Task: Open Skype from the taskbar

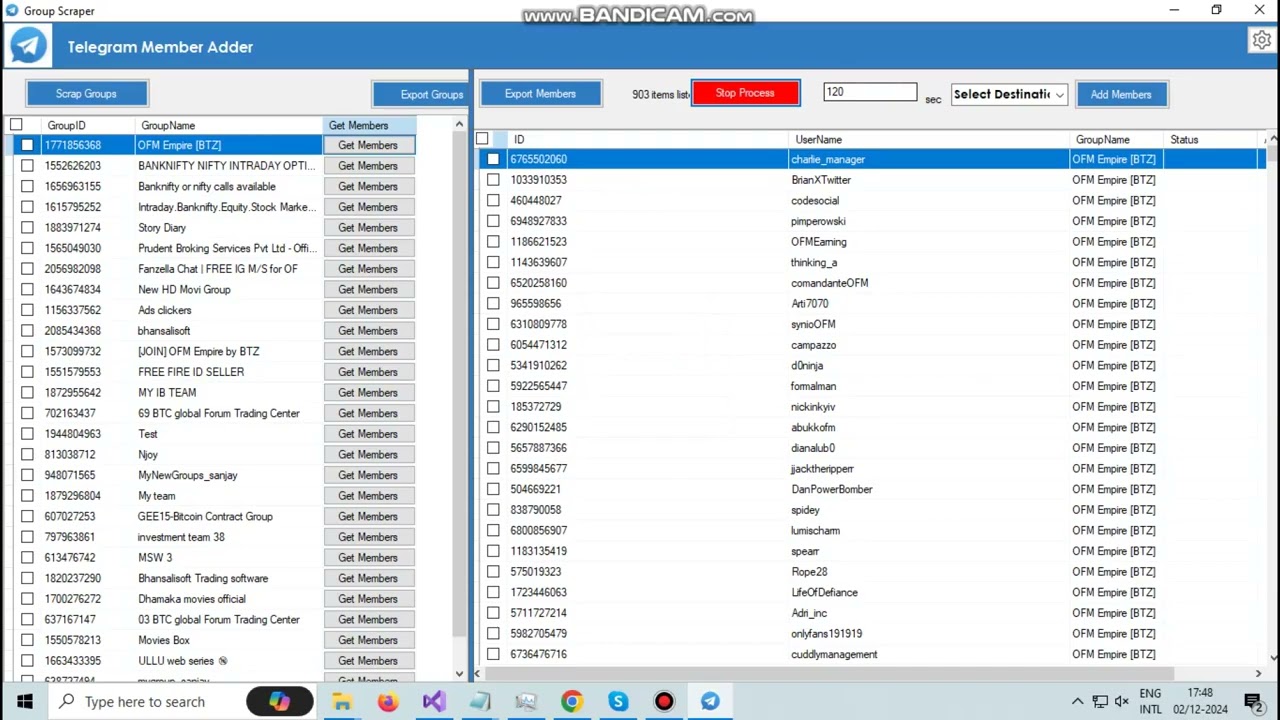Action: [x=618, y=701]
